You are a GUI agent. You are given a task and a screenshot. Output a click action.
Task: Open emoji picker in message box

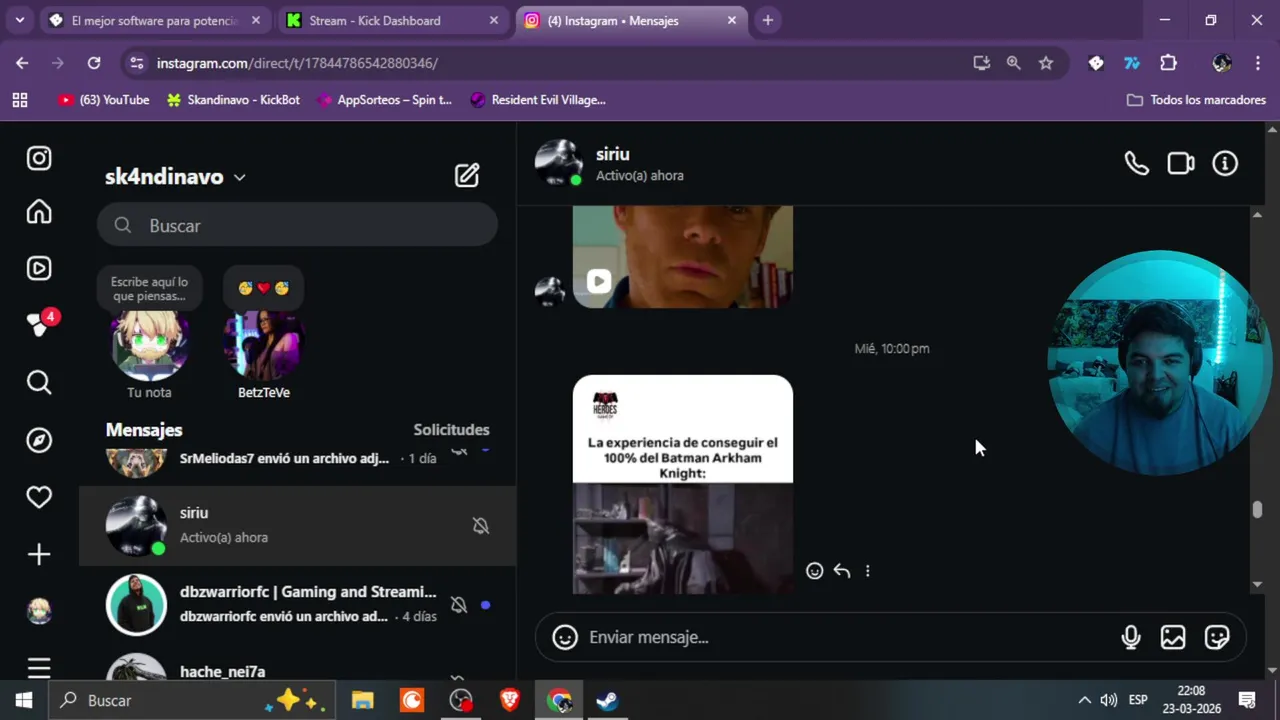click(x=565, y=637)
